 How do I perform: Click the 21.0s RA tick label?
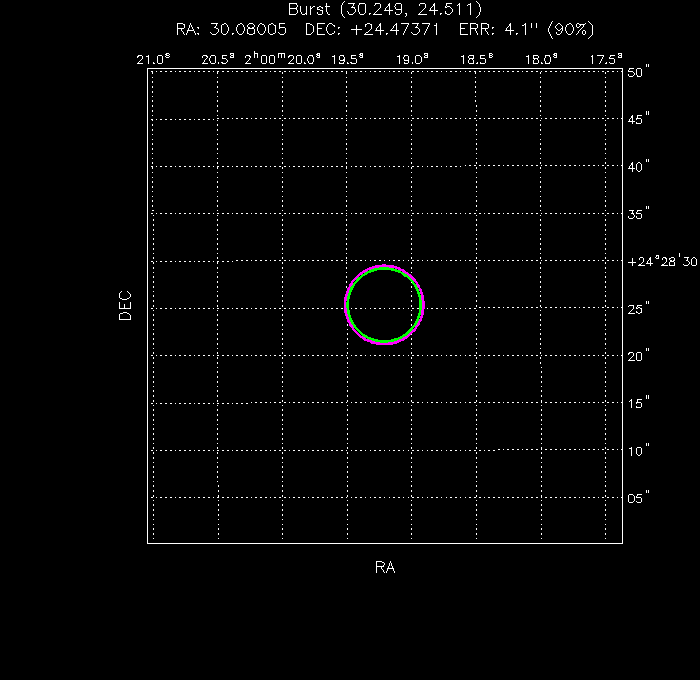tap(153, 59)
